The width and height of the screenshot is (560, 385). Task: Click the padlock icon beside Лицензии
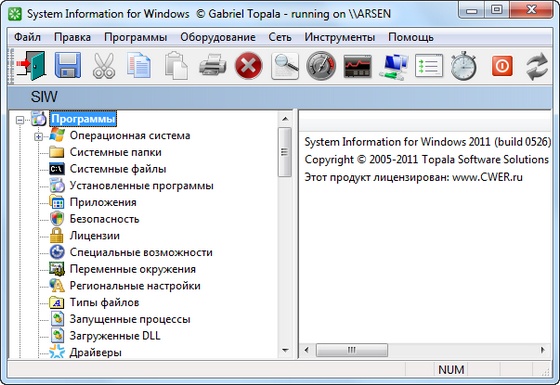tap(57, 235)
